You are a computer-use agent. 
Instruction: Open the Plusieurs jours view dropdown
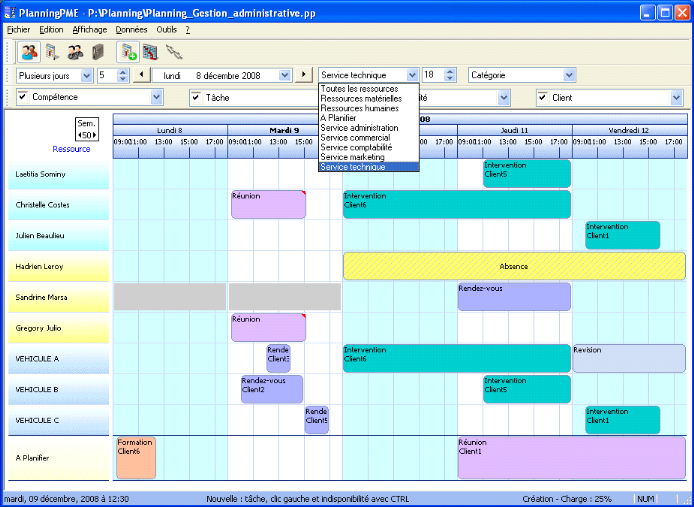(87, 76)
